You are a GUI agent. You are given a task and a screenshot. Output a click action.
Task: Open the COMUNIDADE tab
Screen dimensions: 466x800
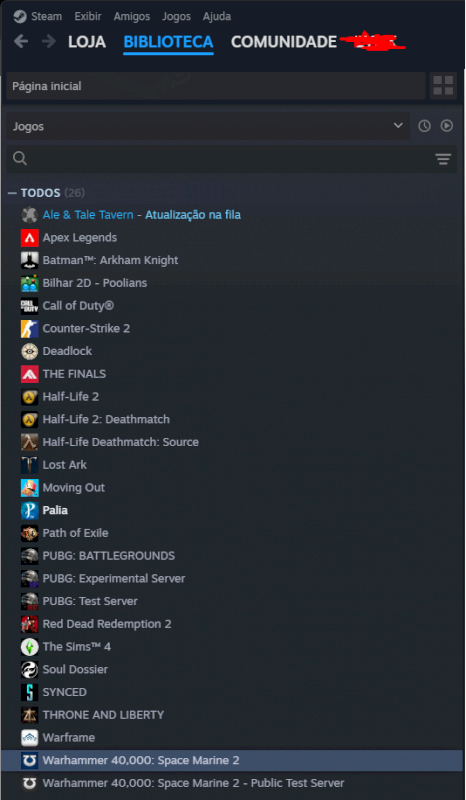click(284, 42)
